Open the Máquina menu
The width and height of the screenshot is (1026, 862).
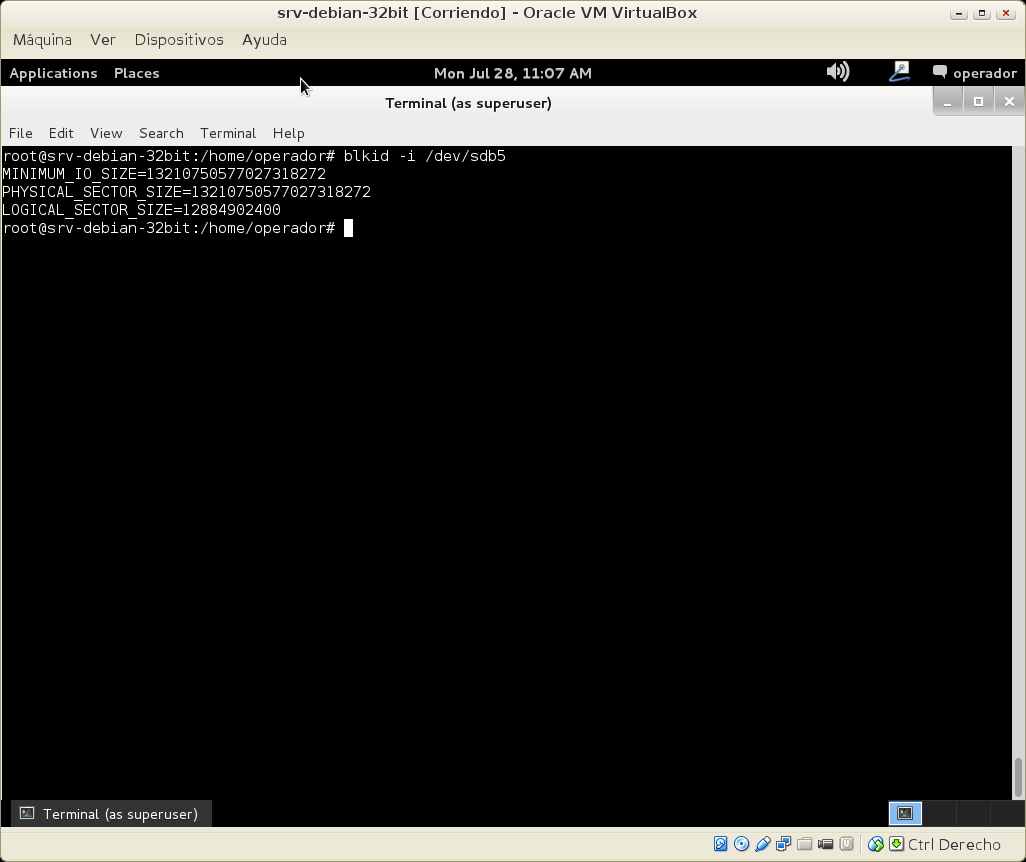[x=42, y=40]
